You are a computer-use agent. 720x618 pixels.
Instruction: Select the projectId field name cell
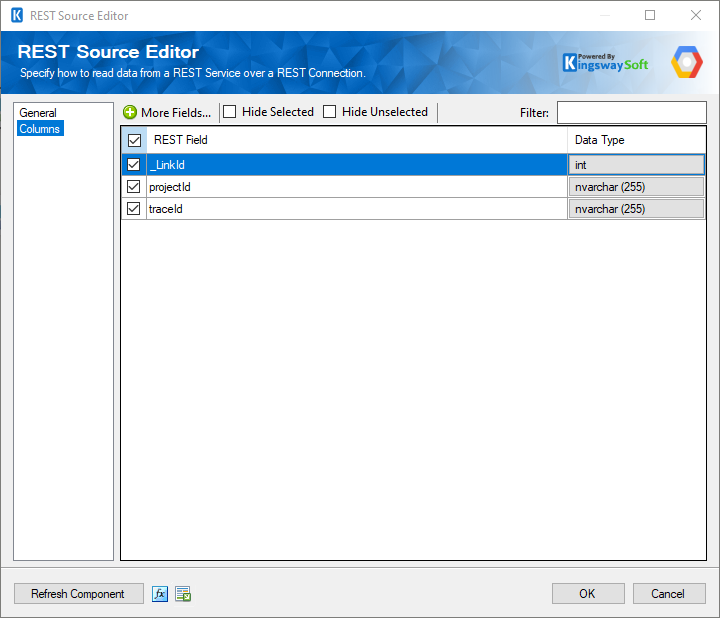[x=357, y=187]
